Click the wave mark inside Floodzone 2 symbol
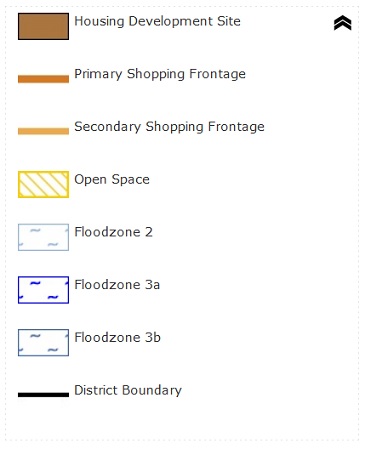This screenshot has height=449, width=365. pyautogui.click(x=35, y=230)
